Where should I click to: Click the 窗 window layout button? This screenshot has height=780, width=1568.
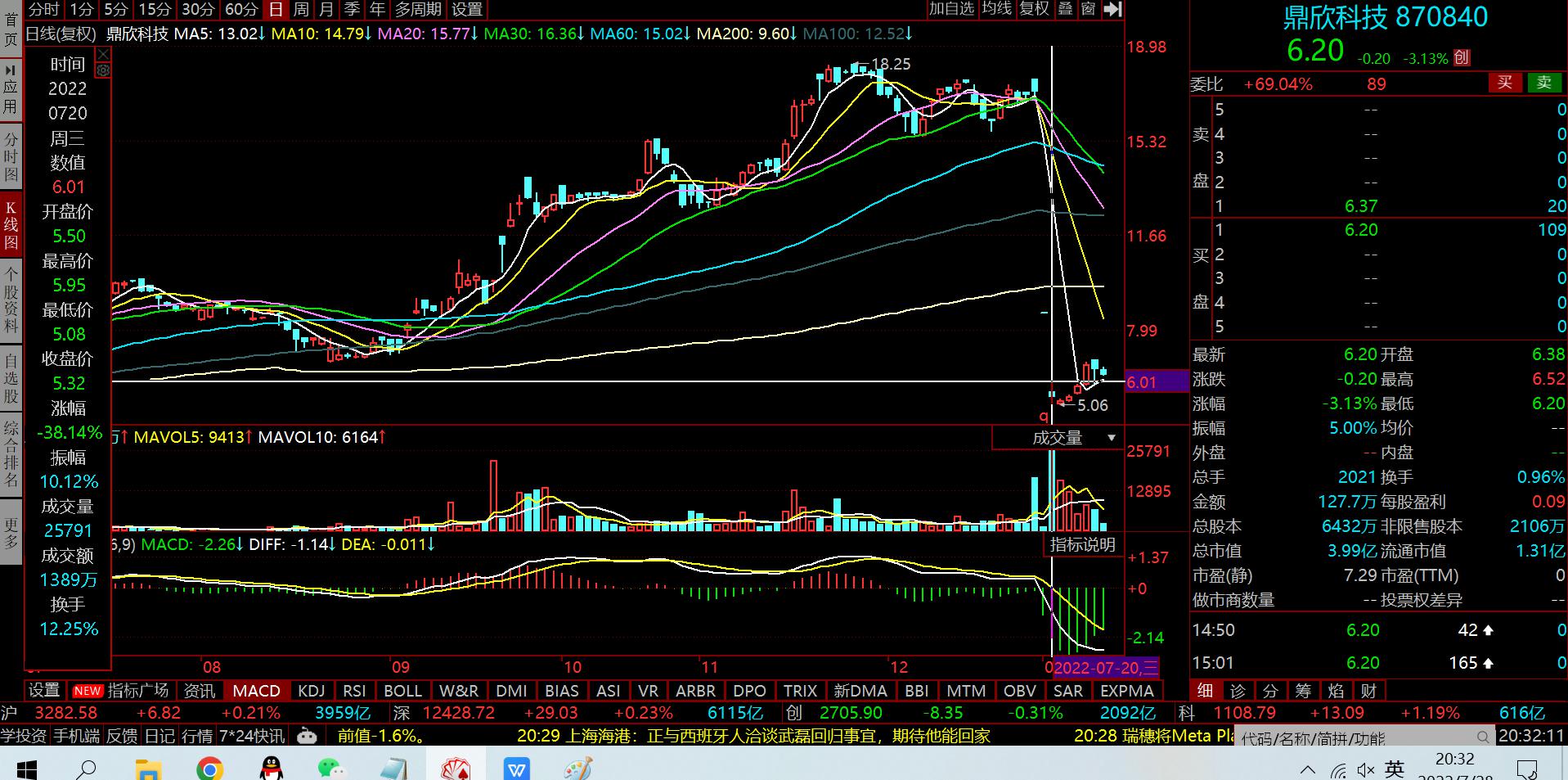(x=1089, y=9)
